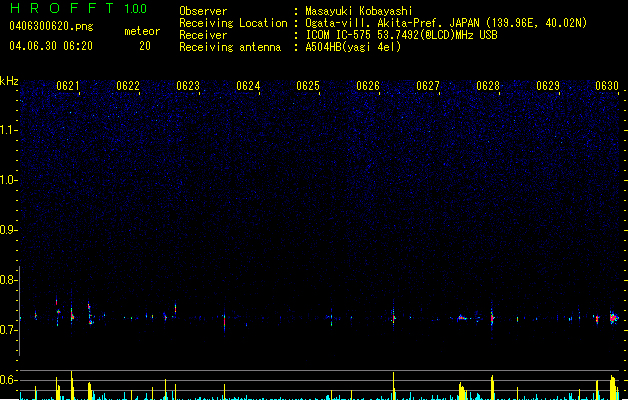Click observer name Masayuki Kobayashi

359,11
